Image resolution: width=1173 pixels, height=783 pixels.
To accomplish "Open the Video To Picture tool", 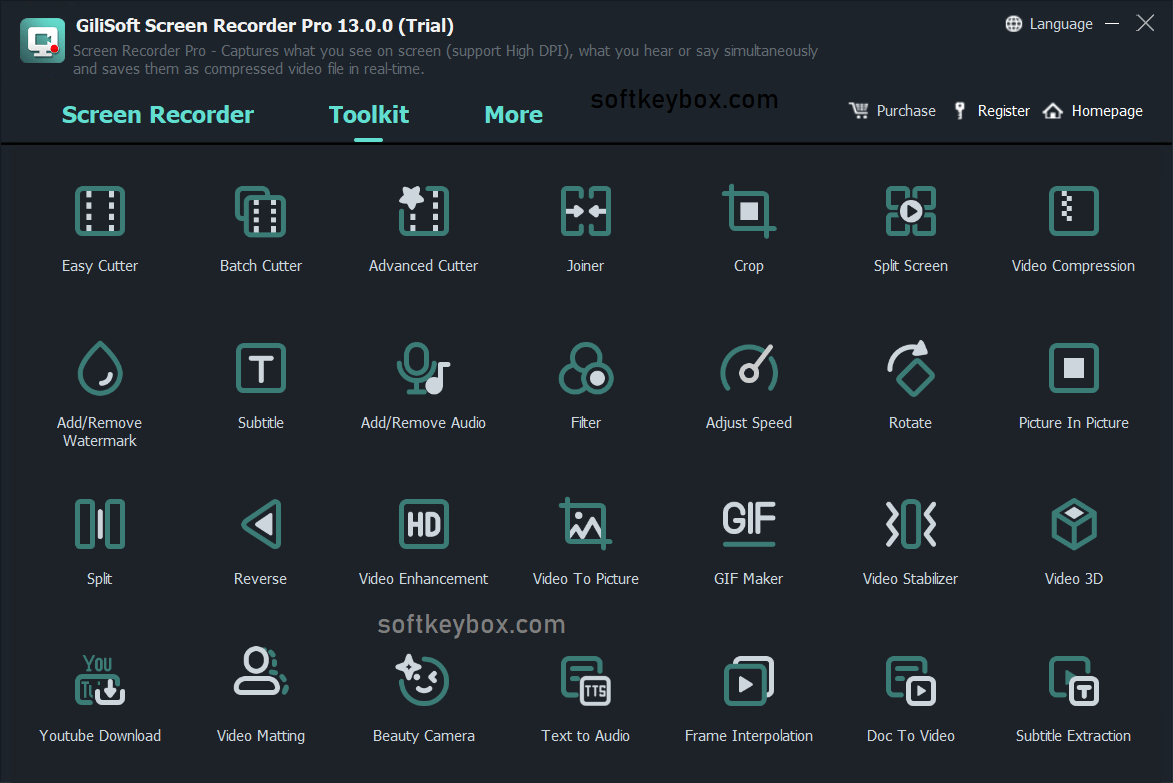I will (585, 540).
